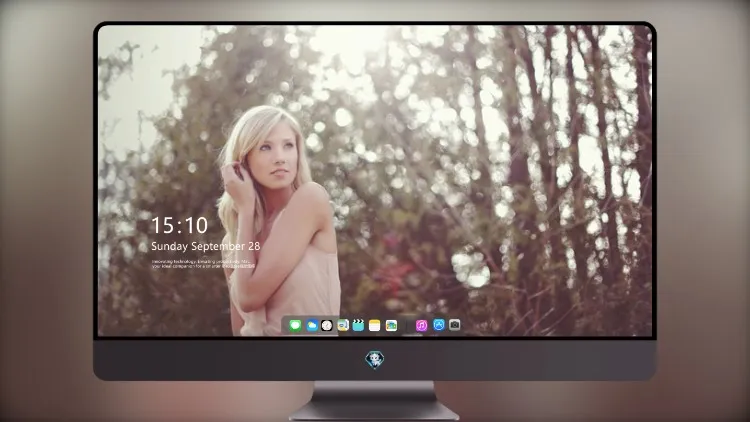
Task: Open the yellow Notes app
Action: pos(375,325)
